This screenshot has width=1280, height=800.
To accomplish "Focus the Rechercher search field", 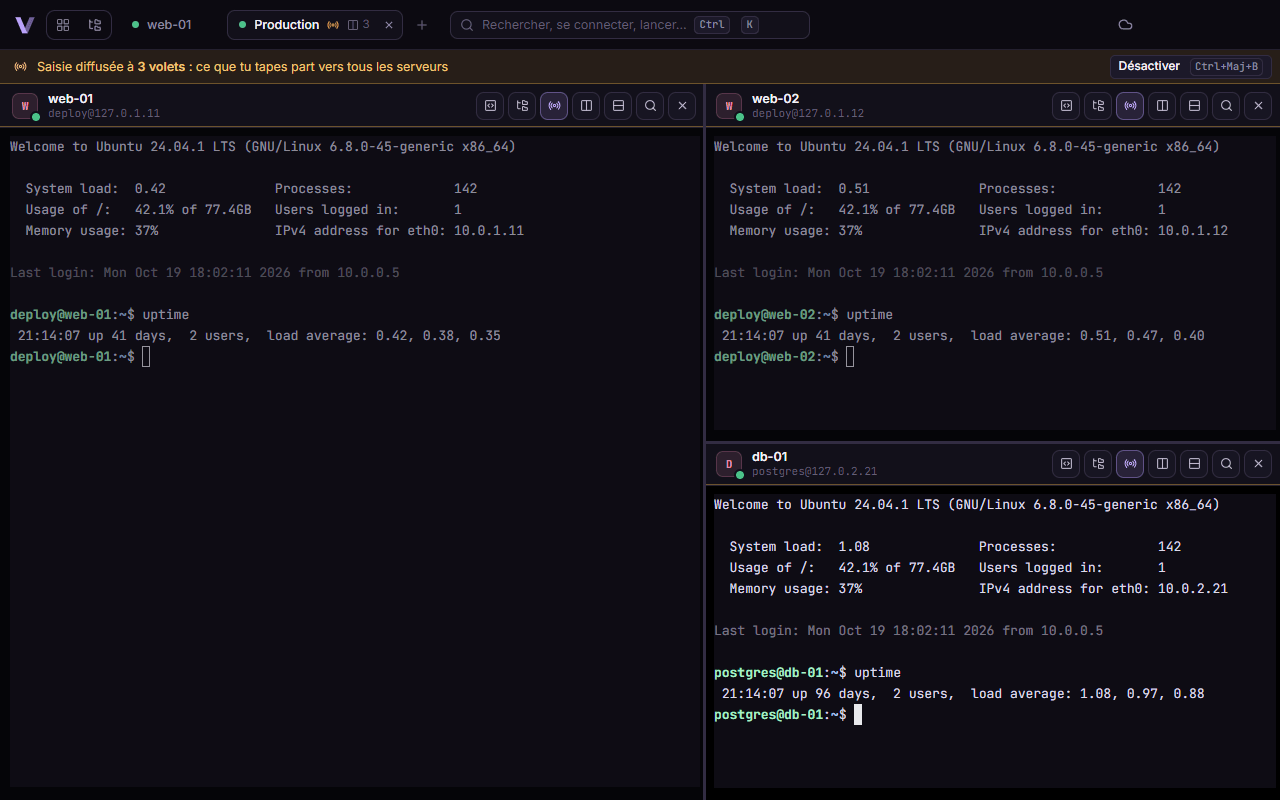I will pyautogui.click(x=630, y=25).
